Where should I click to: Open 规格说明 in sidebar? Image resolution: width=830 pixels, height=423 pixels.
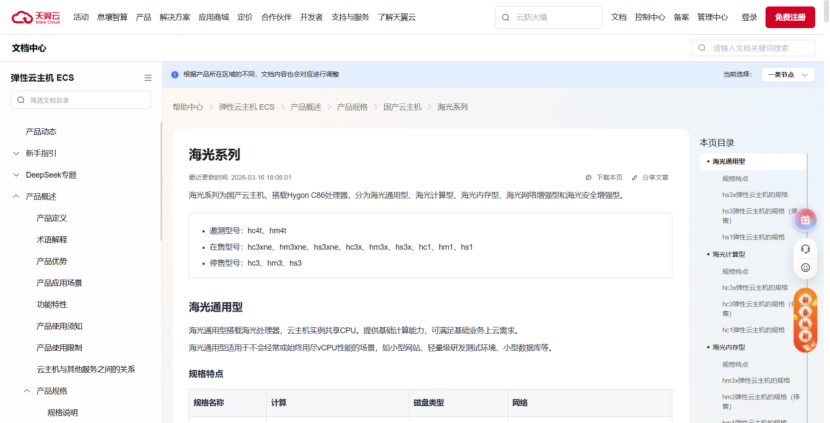(62, 413)
